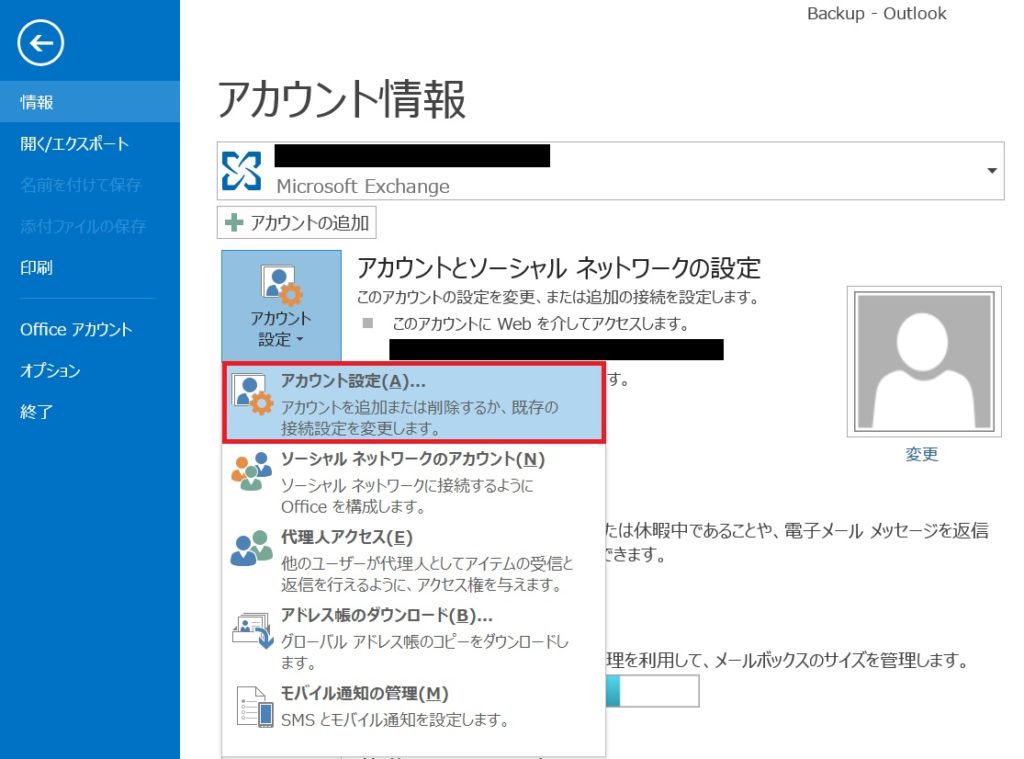Select 終了 to exit Outlook
1024x759 pixels.
tap(90, 412)
